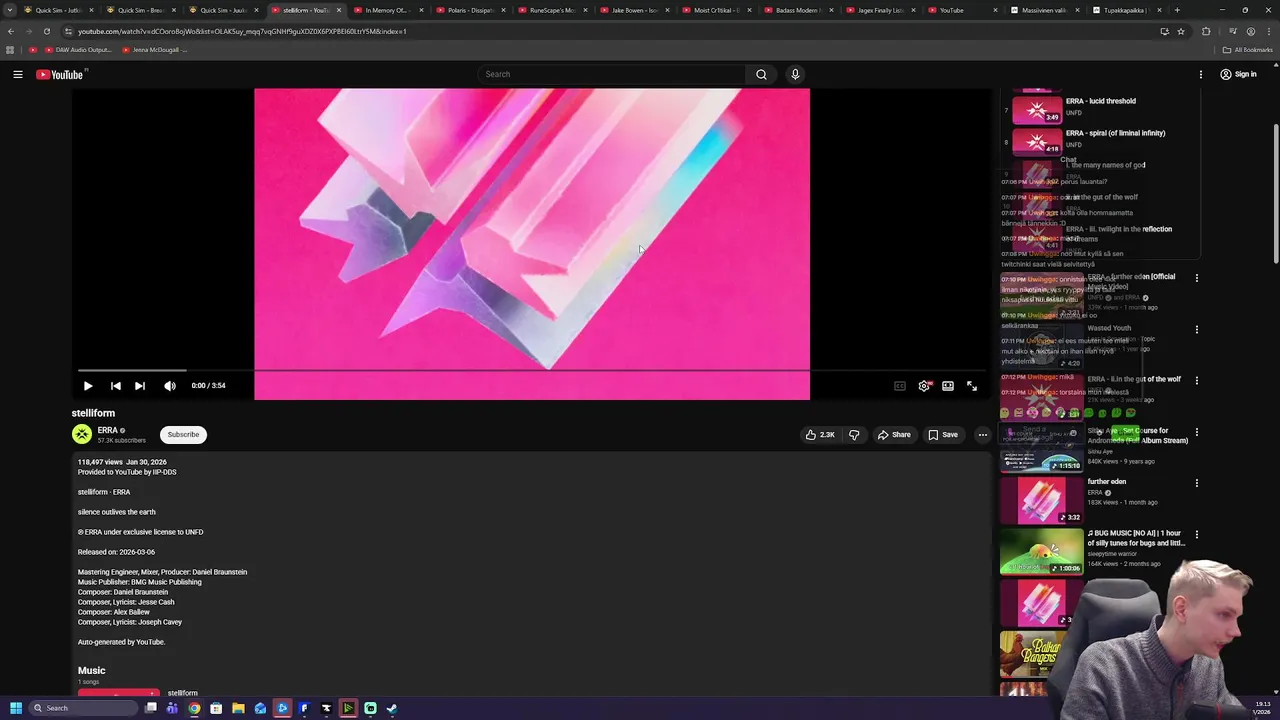
Task: Open options menu for BUG MUSIC video
Action: click(1197, 535)
